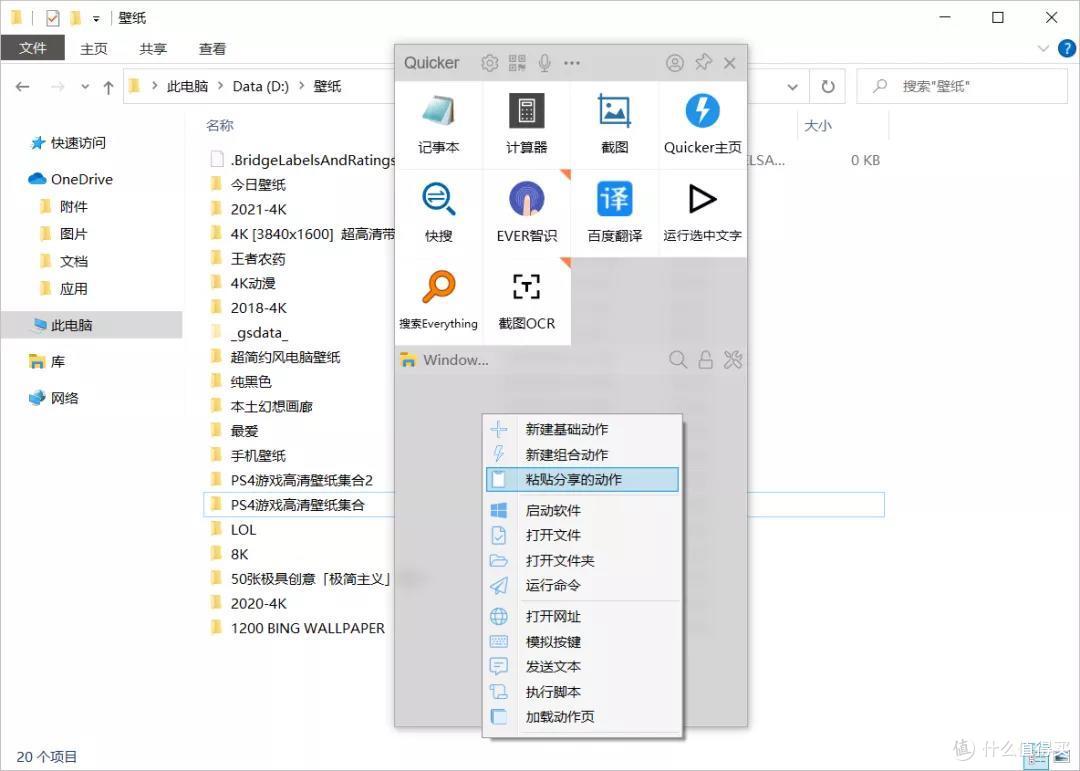This screenshot has width=1080, height=771.
Task: Click the search 壁纸 input field
Action: coord(962,87)
